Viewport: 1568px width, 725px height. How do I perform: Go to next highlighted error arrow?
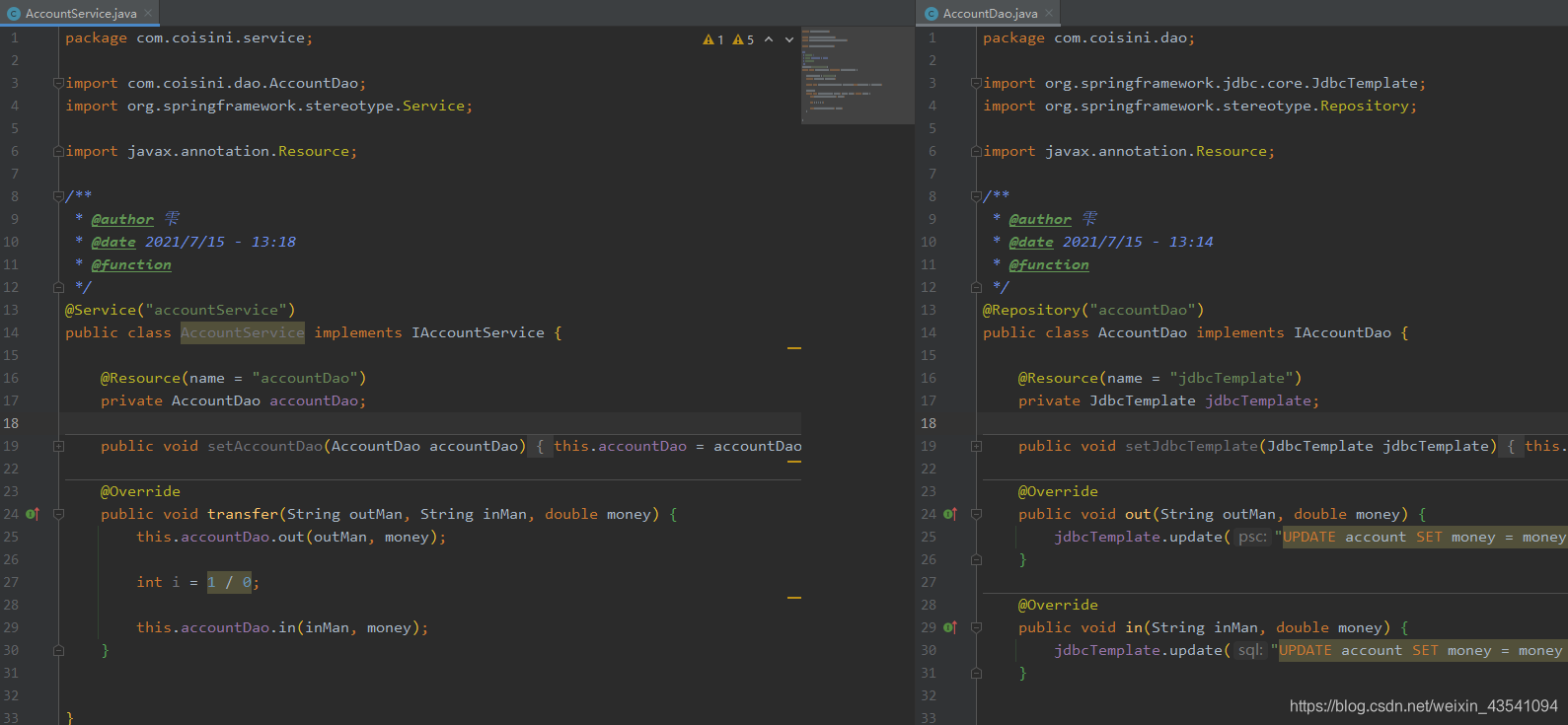pos(789,39)
